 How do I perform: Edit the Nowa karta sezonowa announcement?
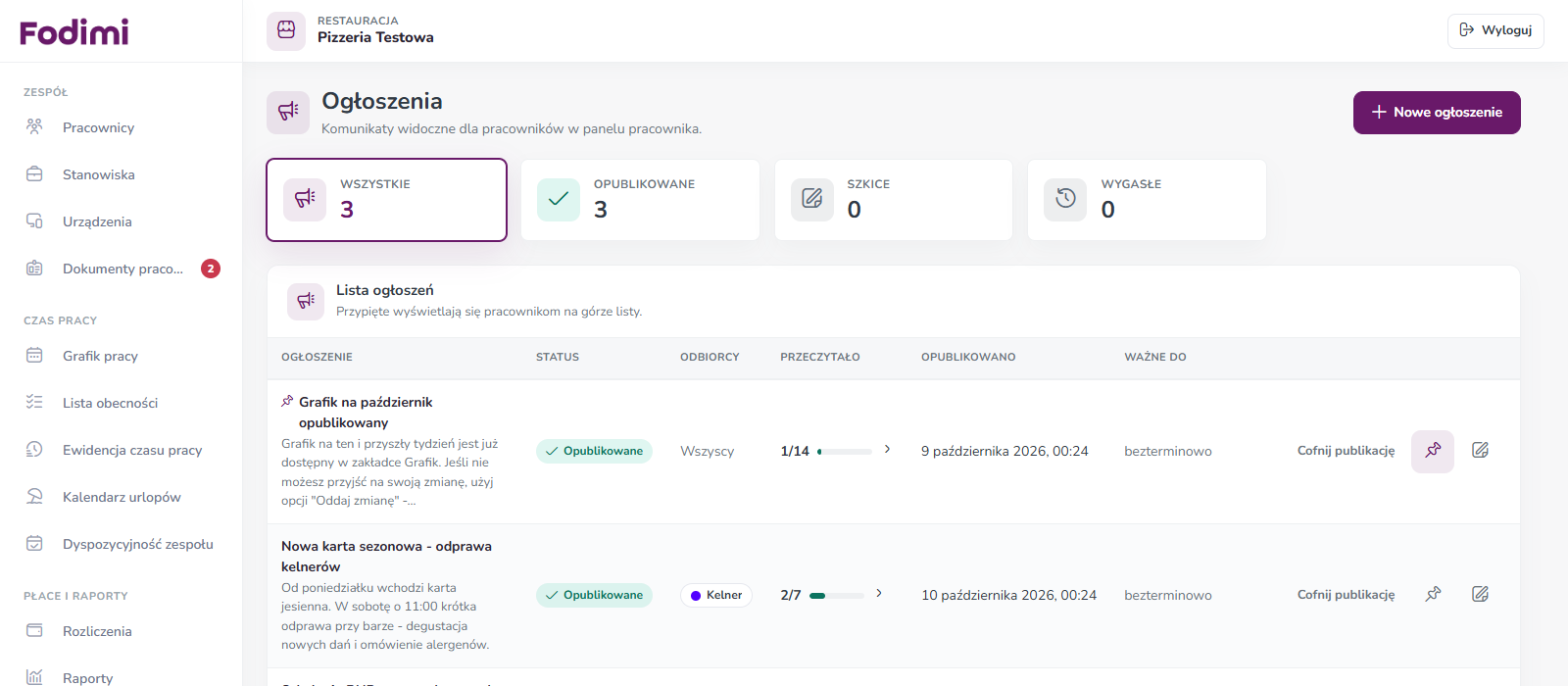[1480, 595]
